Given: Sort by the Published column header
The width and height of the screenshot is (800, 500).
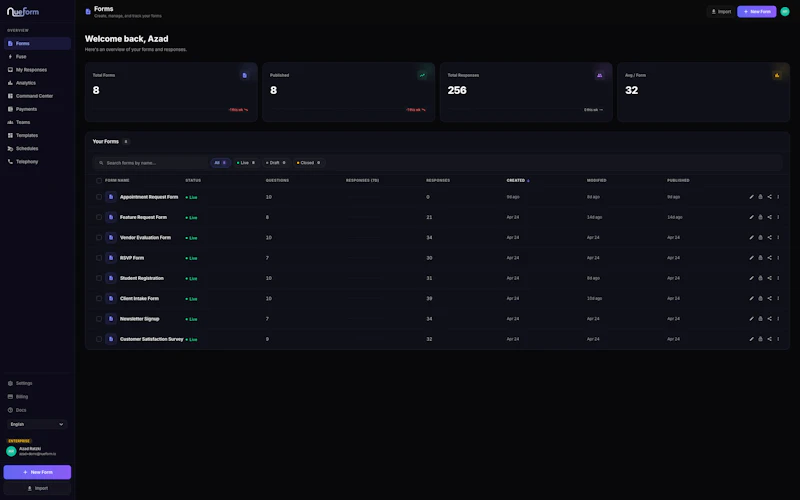Looking at the screenshot, I should coord(678,181).
